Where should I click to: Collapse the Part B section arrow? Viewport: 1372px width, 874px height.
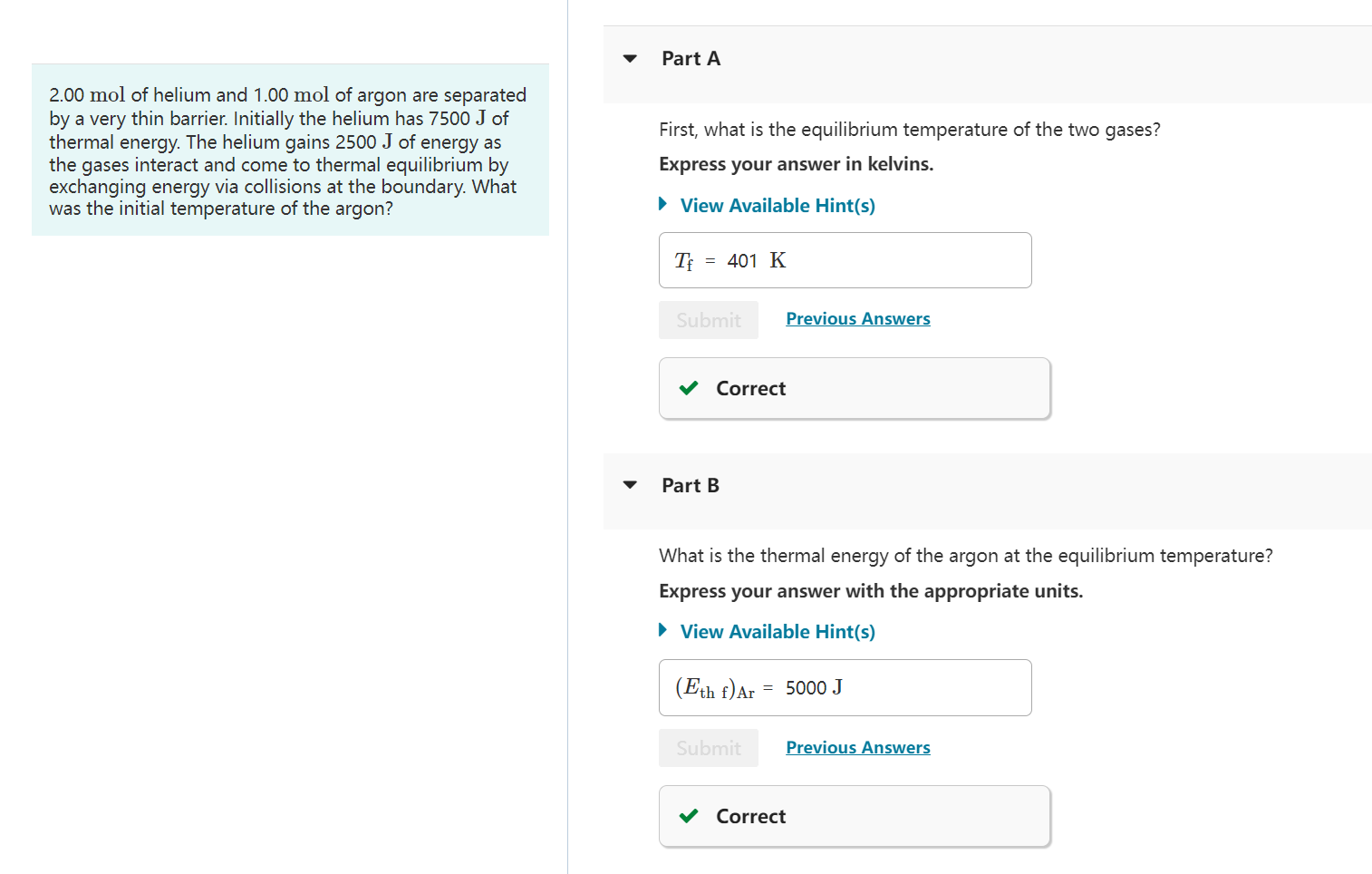[x=630, y=485]
